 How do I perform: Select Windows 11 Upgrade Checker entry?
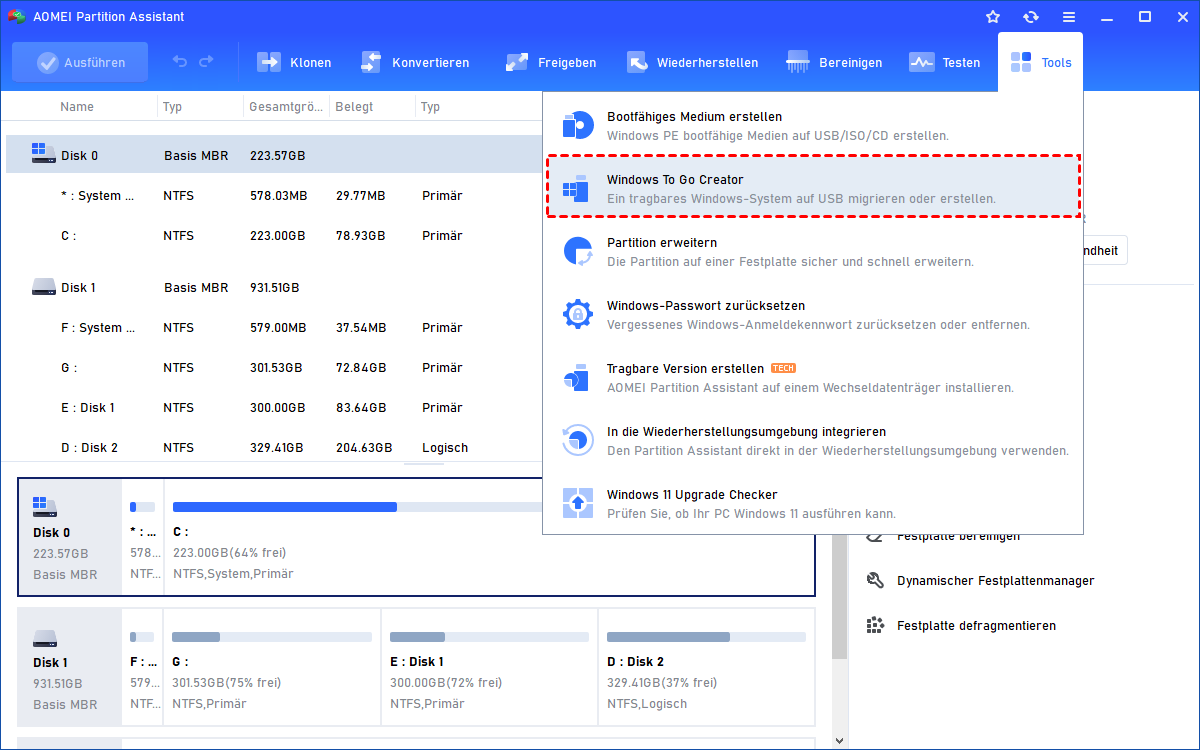tap(813, 504)
